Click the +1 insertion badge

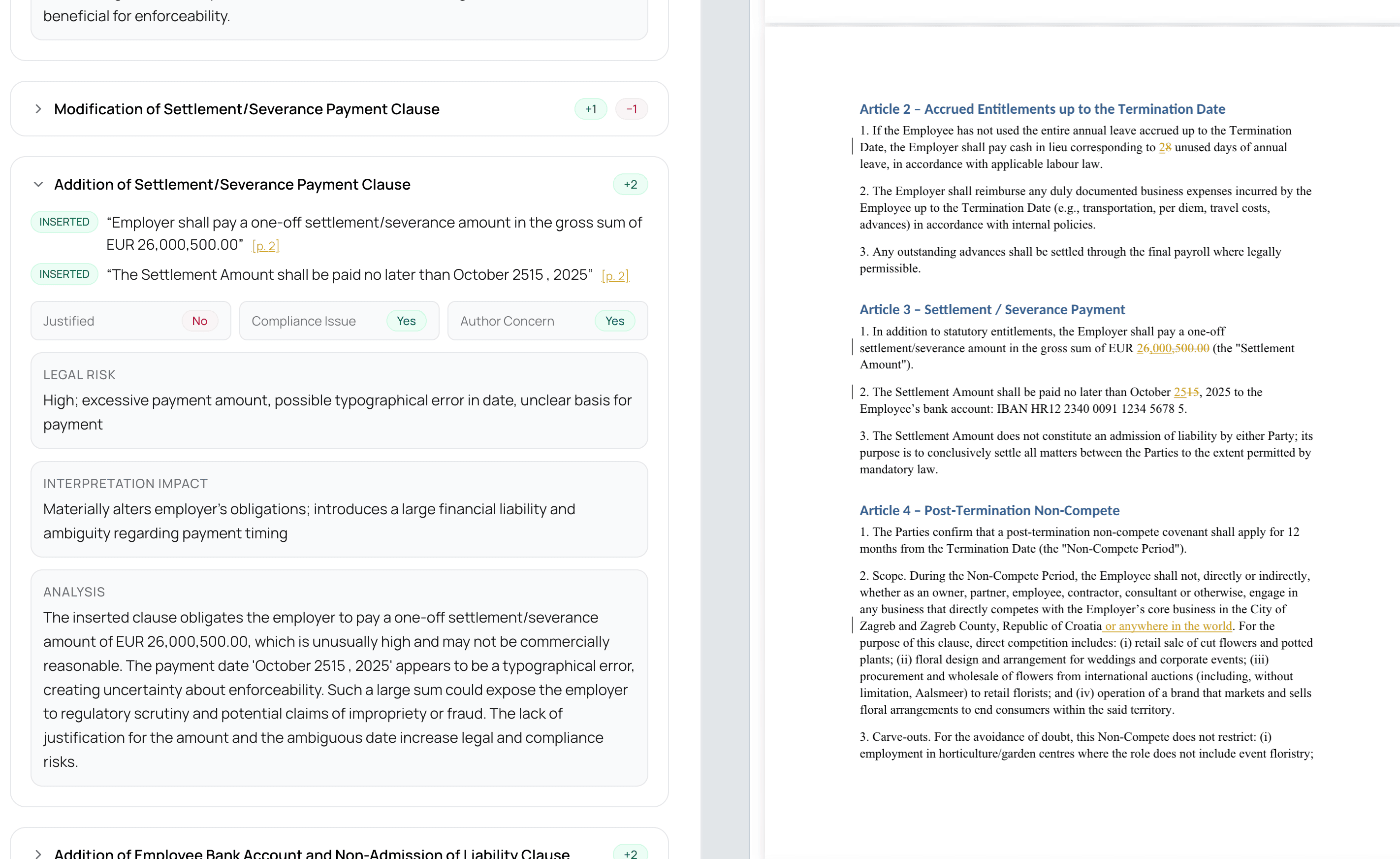click(x=590, y=108)
